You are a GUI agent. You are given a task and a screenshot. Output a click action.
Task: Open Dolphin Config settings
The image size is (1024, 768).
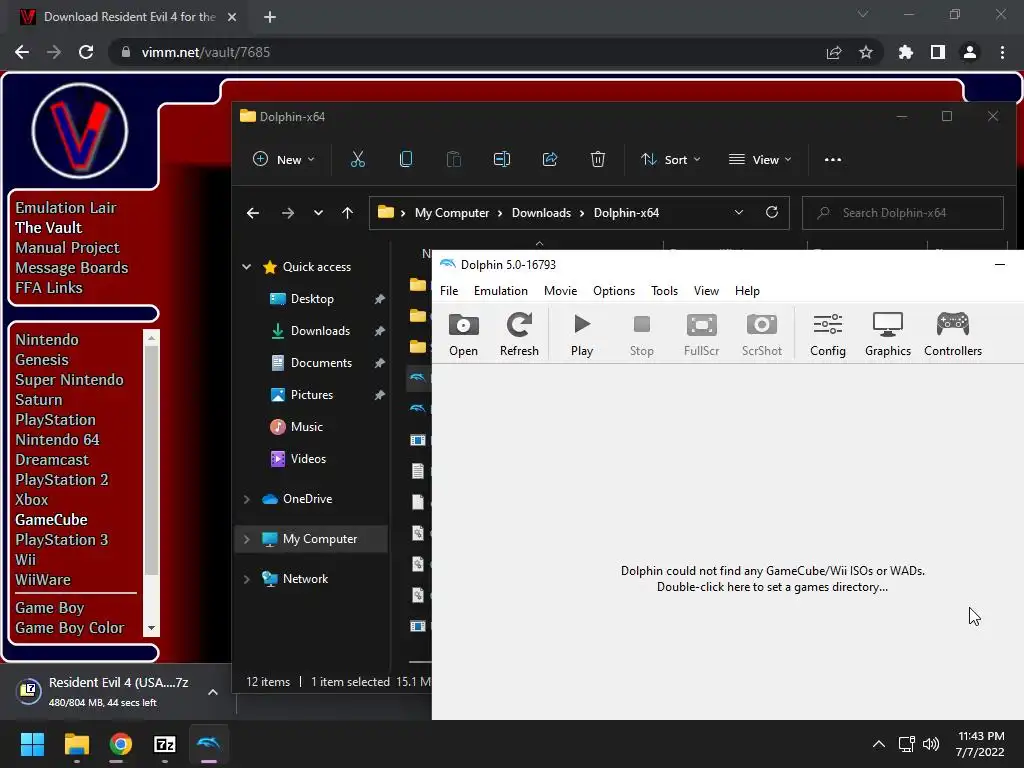click(x=827, y=334)
